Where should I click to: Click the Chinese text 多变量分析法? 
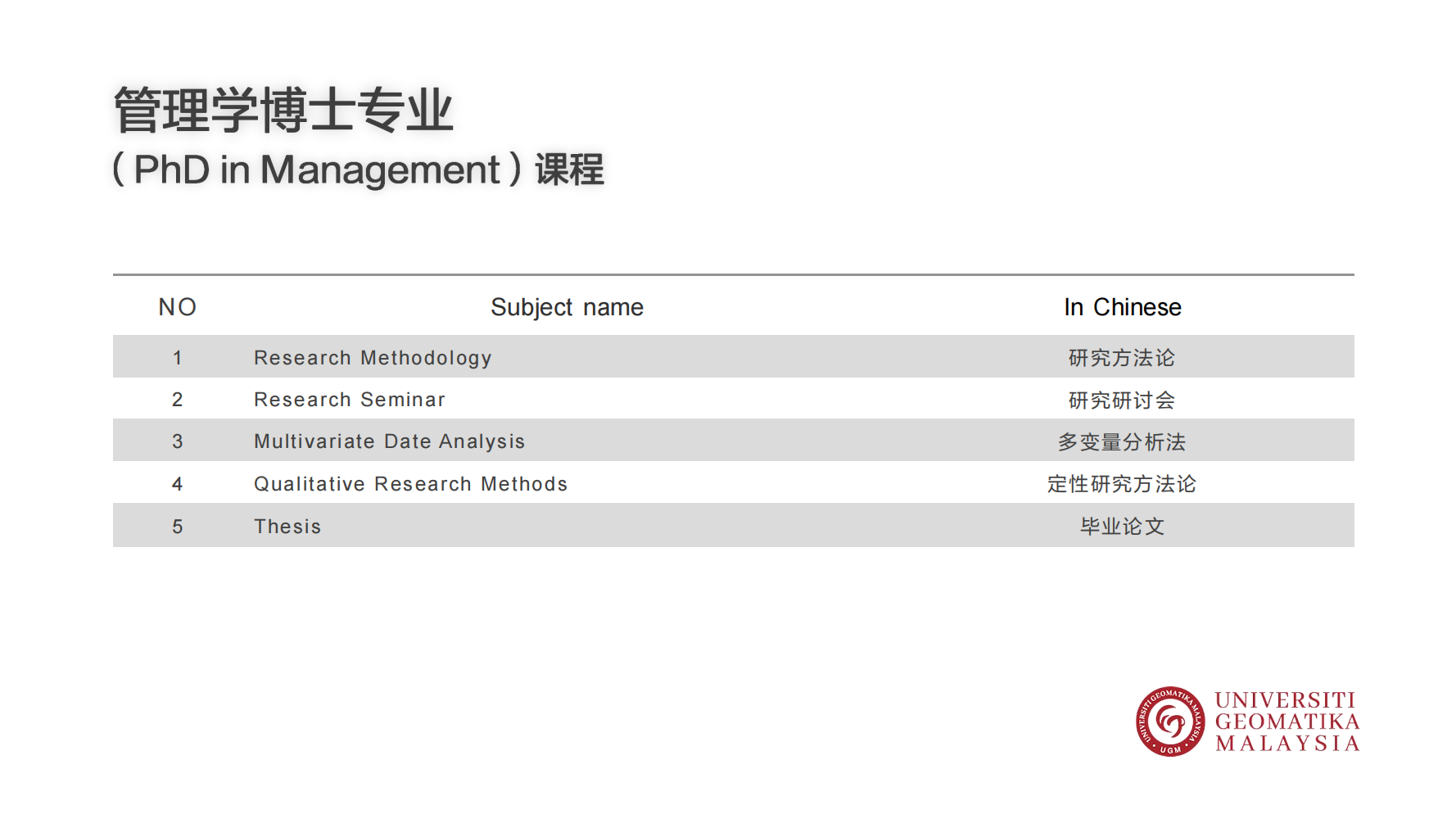[x=1122, y=442]
